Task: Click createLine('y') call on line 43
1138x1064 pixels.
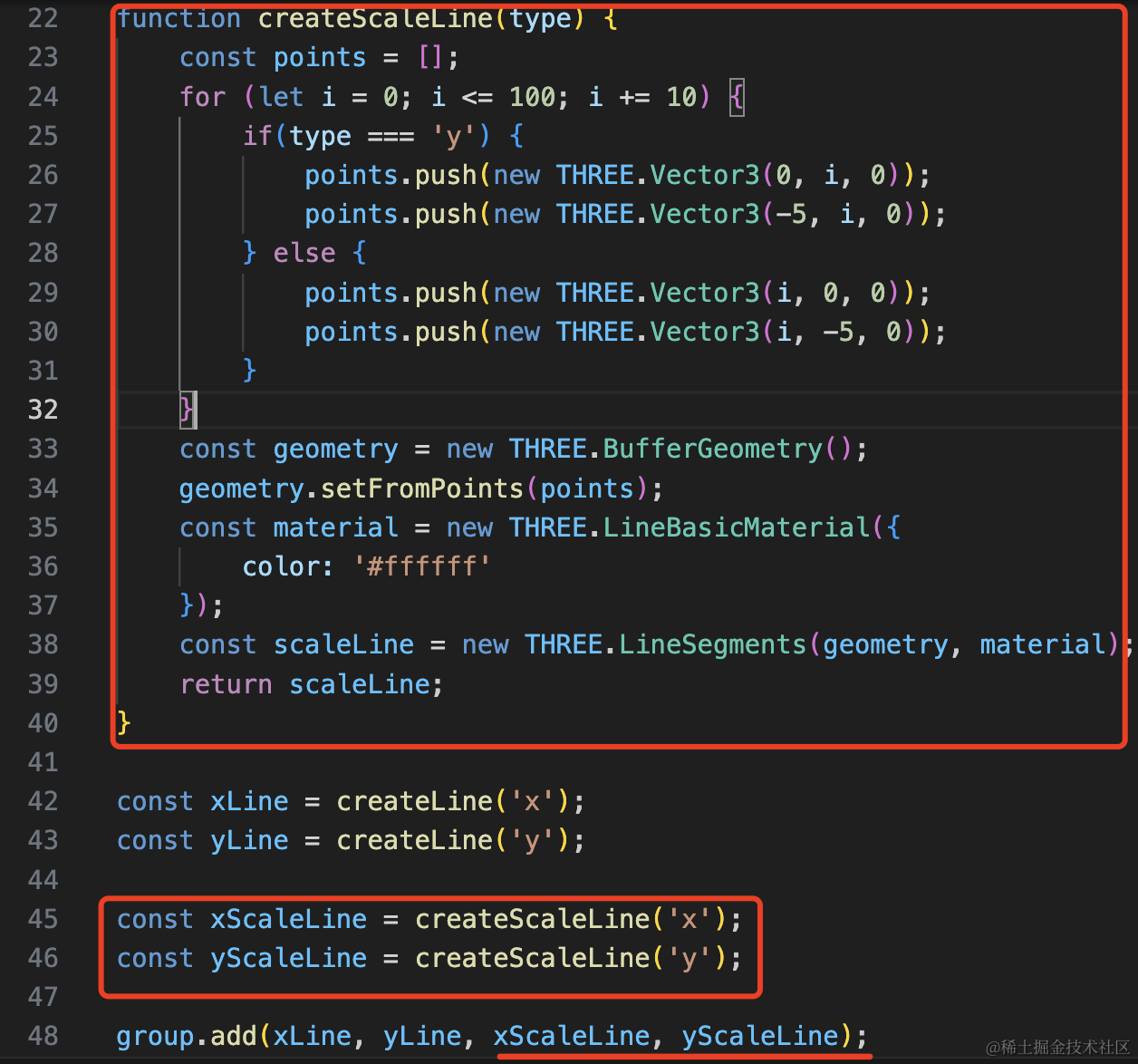Action: 453,840
